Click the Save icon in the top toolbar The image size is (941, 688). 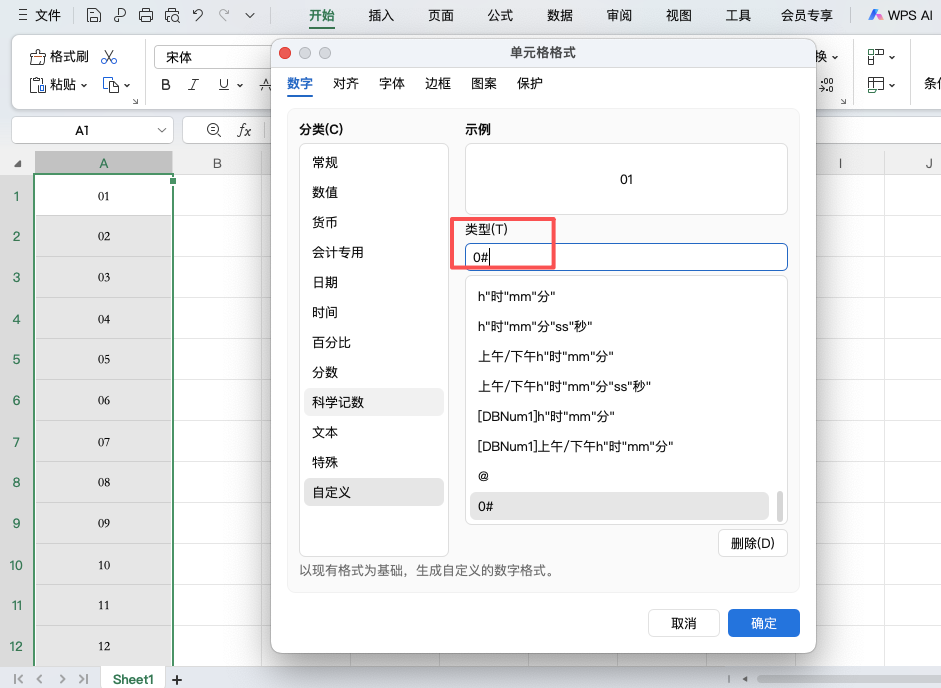(x=94, y=16)
